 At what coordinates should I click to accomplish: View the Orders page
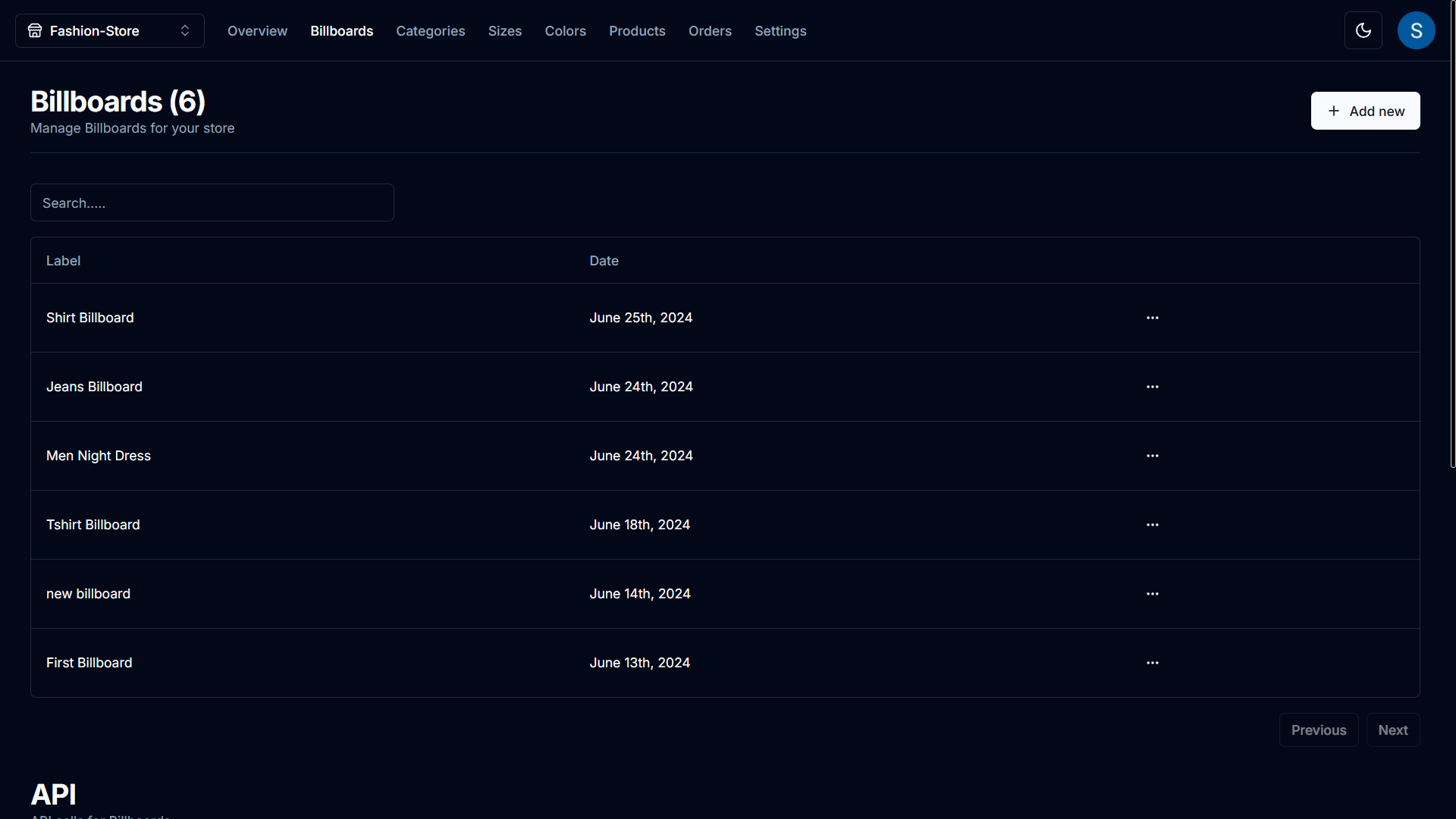click(710, 31)
